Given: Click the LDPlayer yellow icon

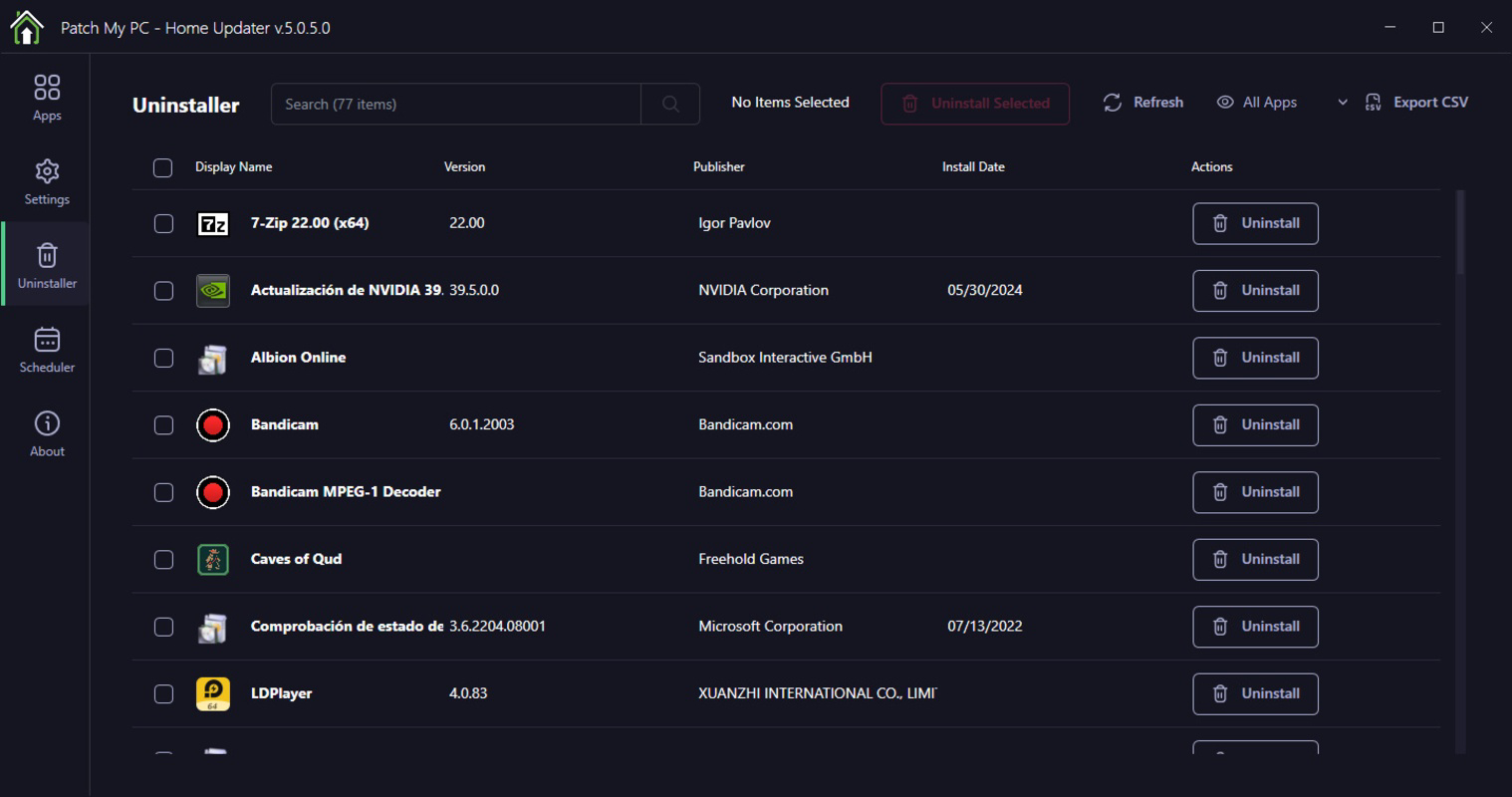Looking at the screenshot, I should (213, 694).
